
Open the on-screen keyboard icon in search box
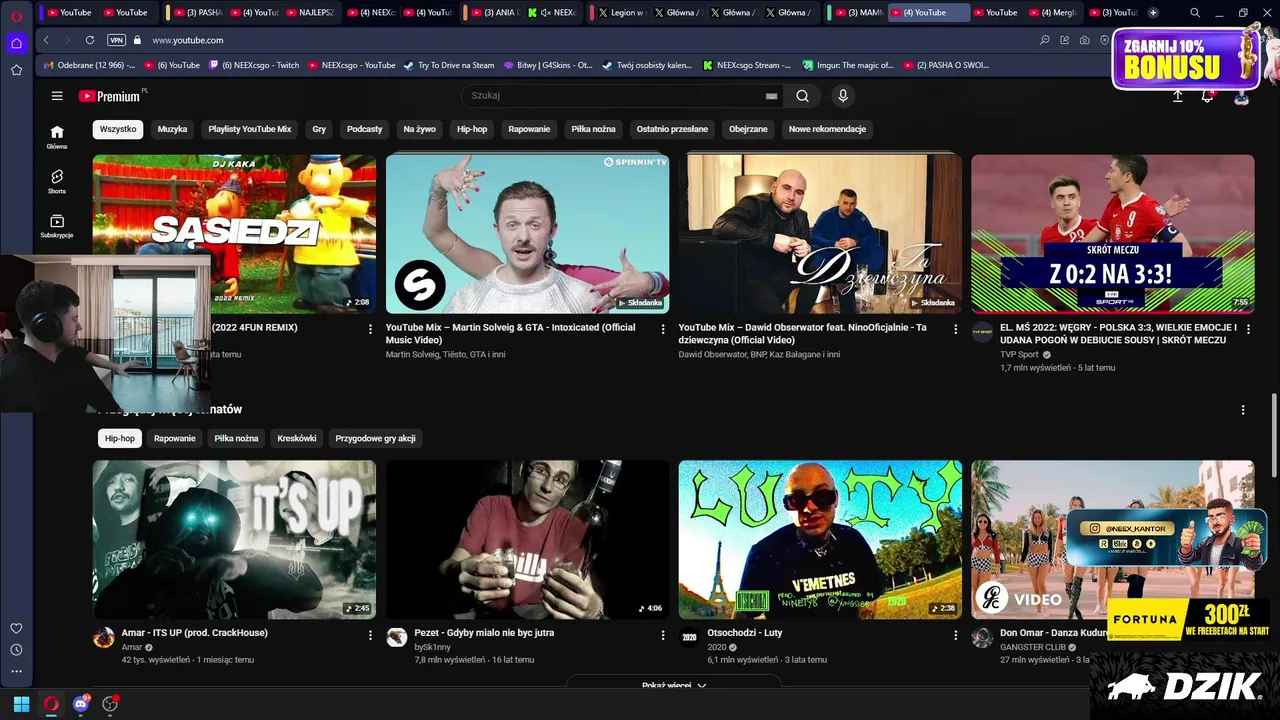coord(771,96)
